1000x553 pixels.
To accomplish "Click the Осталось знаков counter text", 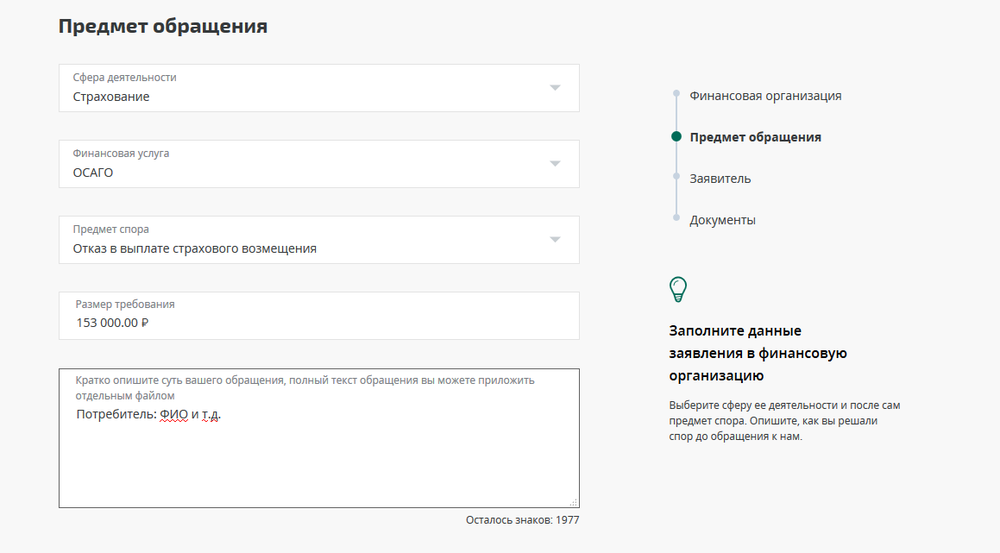I will point(522,520).
